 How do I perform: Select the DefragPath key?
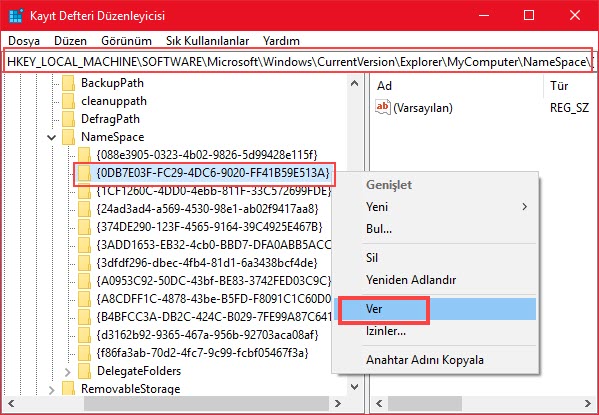click(x=110, y=119)
